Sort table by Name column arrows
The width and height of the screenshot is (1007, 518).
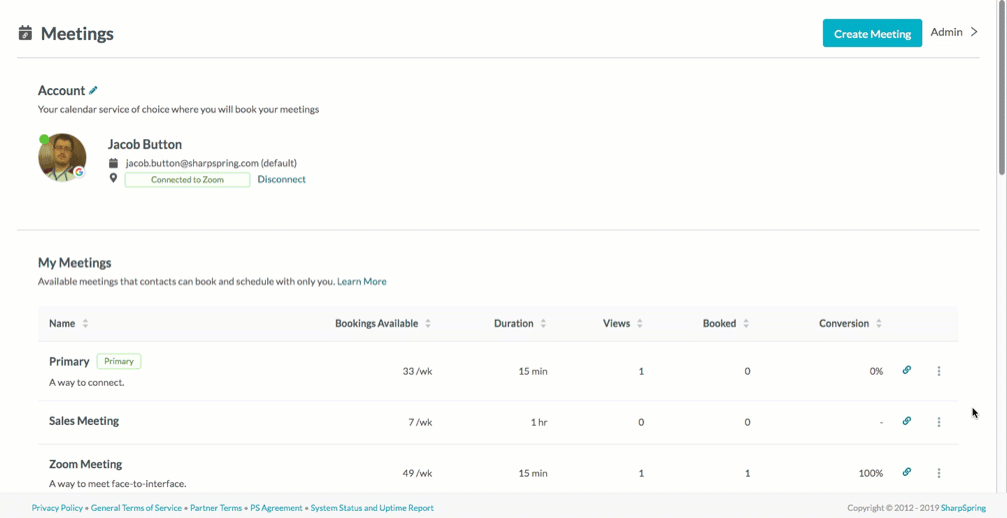[x=85, y=324]
